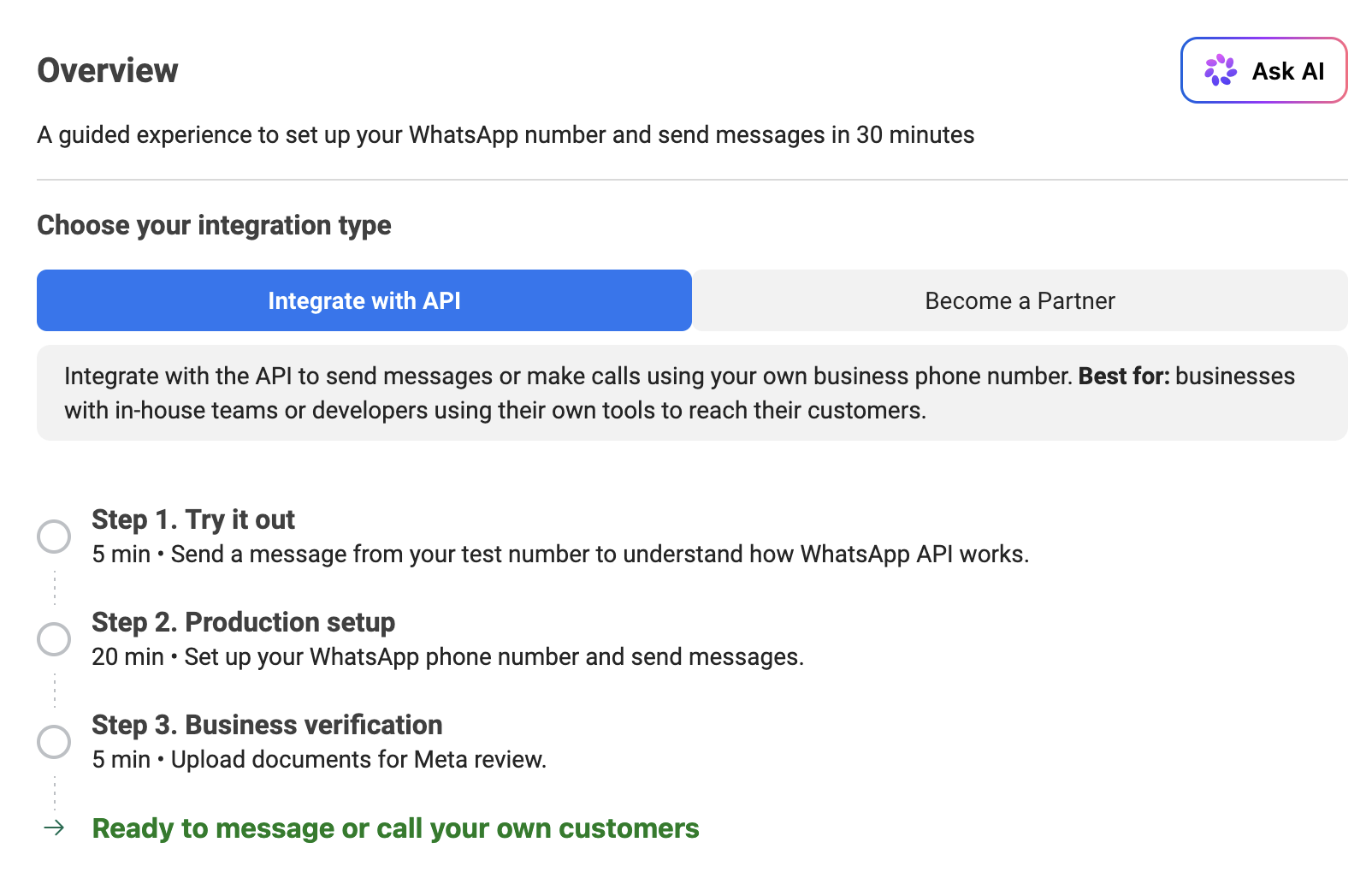Click the Ask AI button
The width and height of the screenshot is (1372, 878).
[x=1263, y=70]
